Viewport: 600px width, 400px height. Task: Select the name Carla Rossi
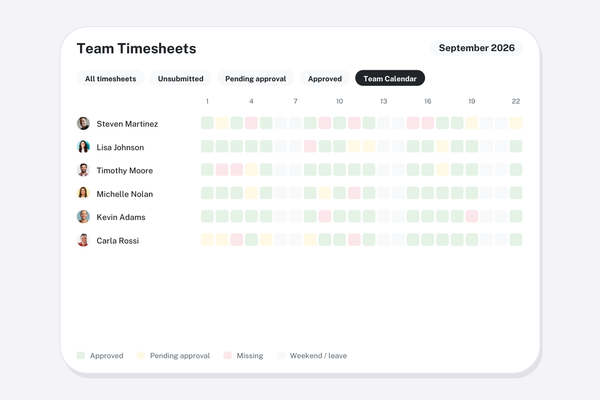click(117, 241)
